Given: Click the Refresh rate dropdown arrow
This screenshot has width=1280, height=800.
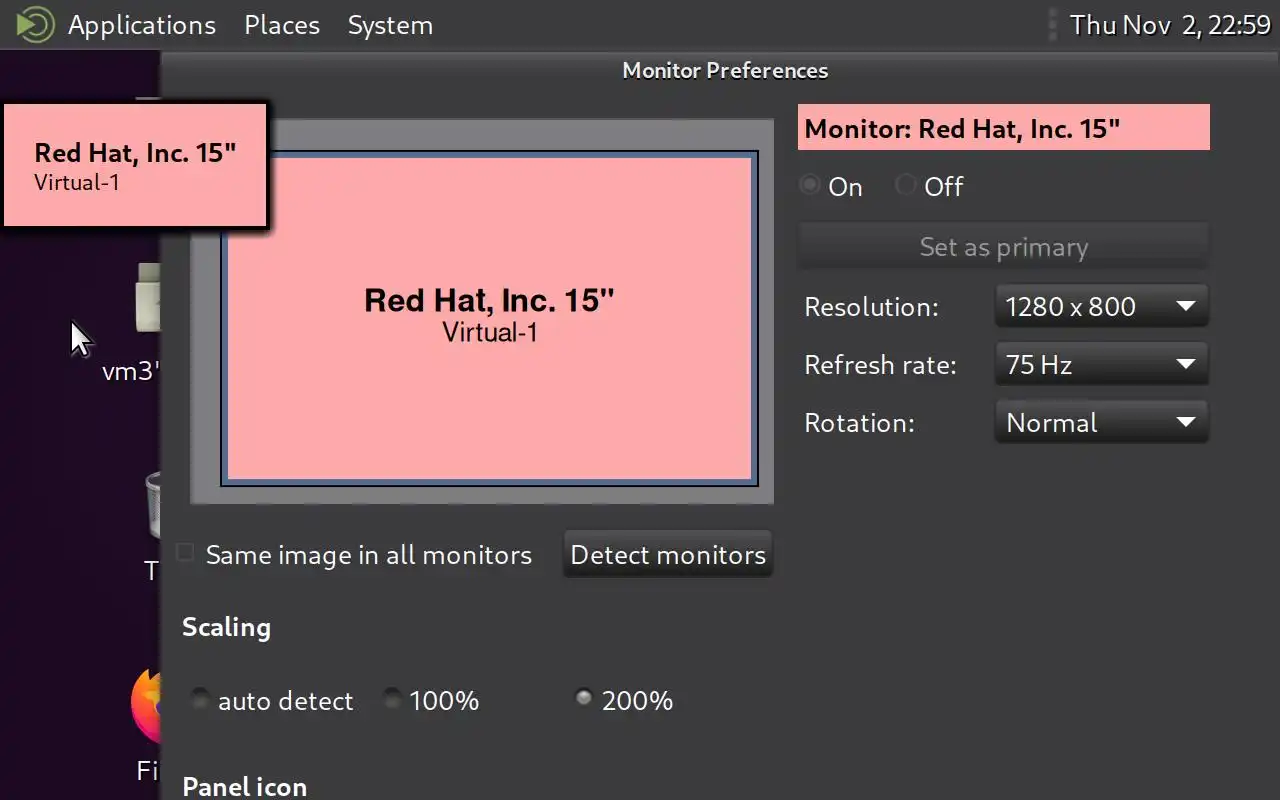Looking at the screenshot, I should pos(1186,364).
